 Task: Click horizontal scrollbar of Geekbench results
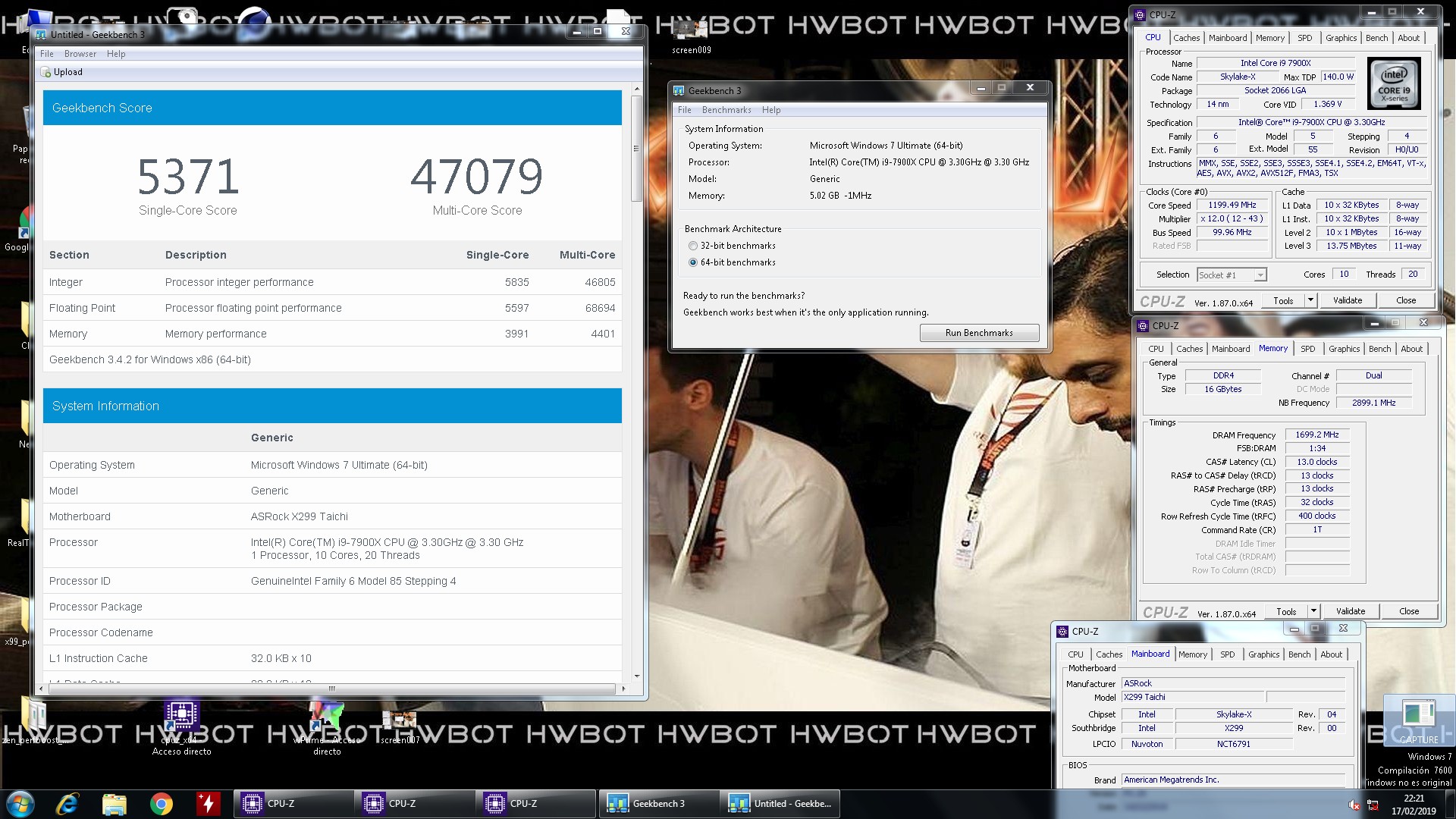coord(331,689)
